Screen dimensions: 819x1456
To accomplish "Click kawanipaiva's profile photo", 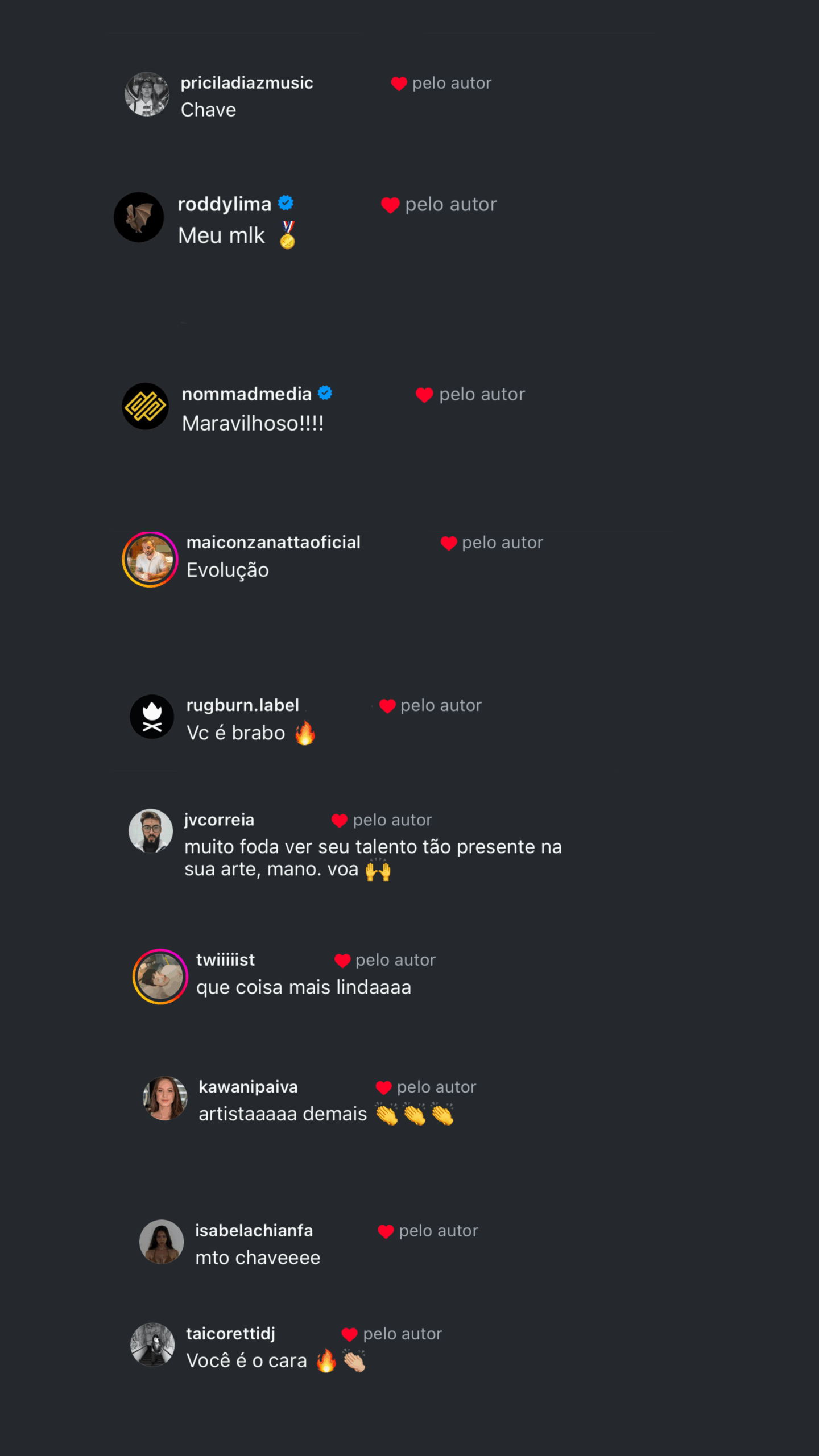I will tap(165, 1098).
